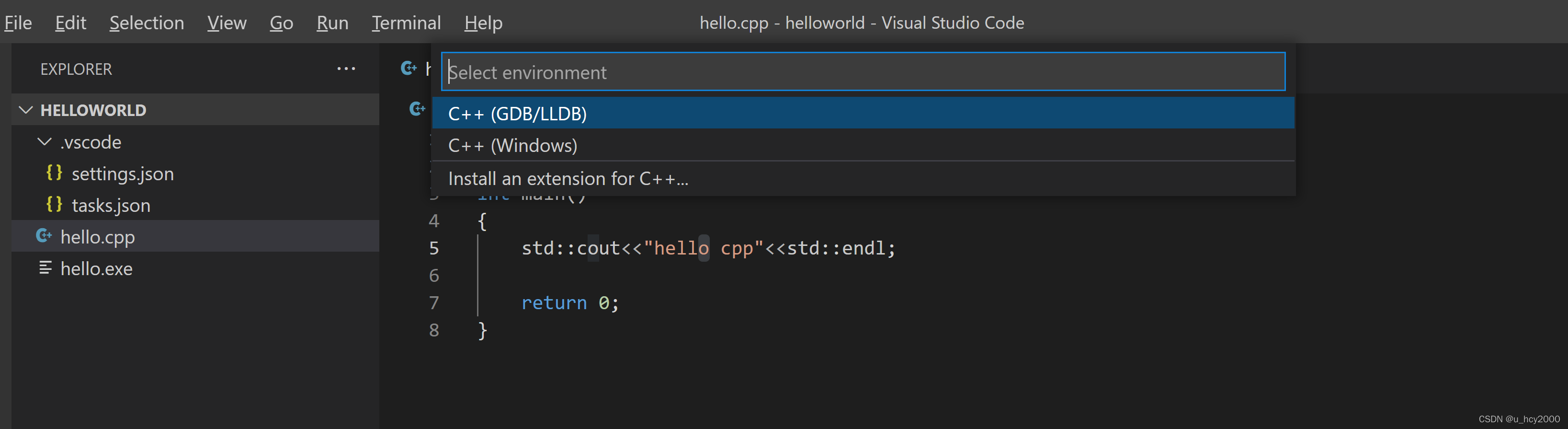Open Explorer more actions ellipsis
The image size is (1568, 429).
(346, 69)
